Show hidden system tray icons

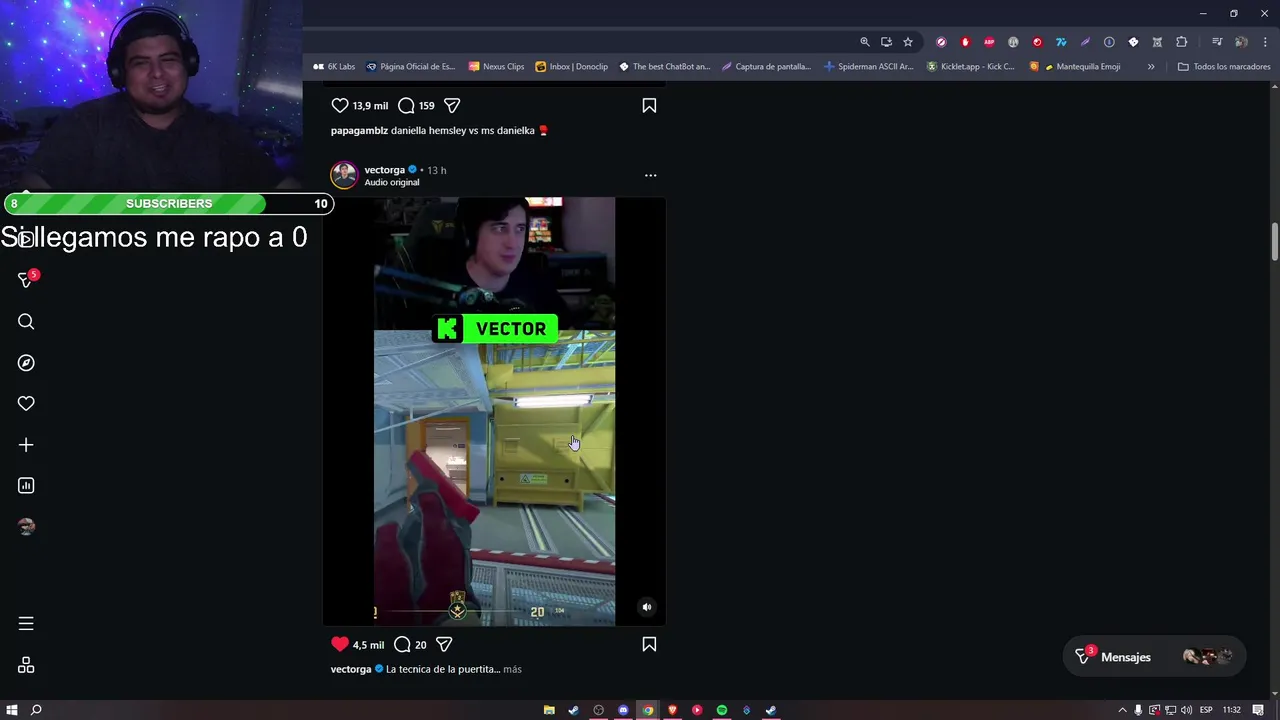(x=1122, y=710)
